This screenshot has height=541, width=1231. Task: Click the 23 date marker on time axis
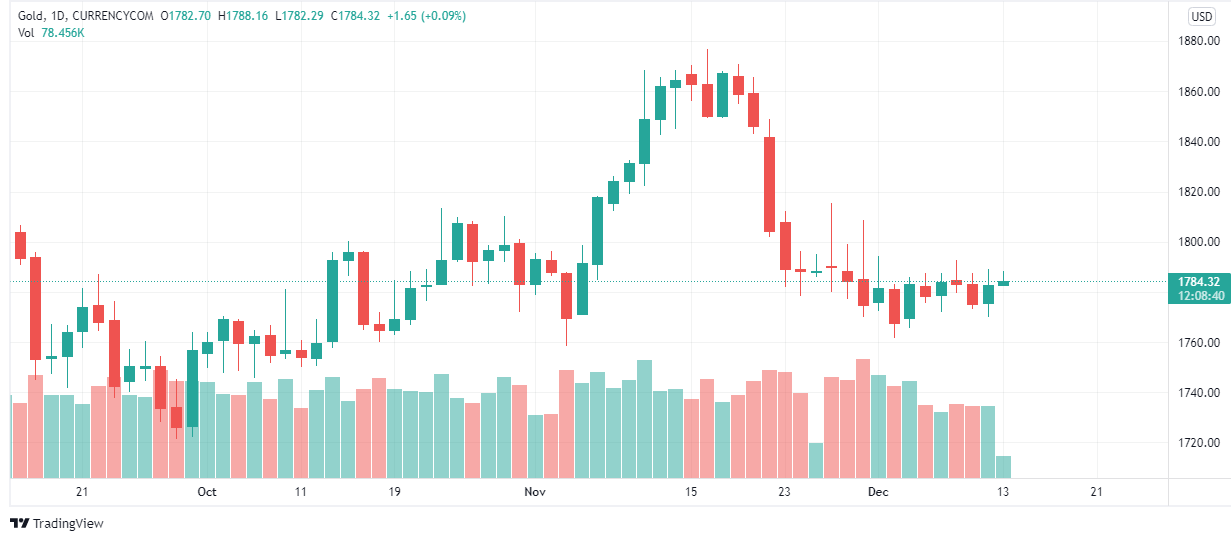coord(784,492)
